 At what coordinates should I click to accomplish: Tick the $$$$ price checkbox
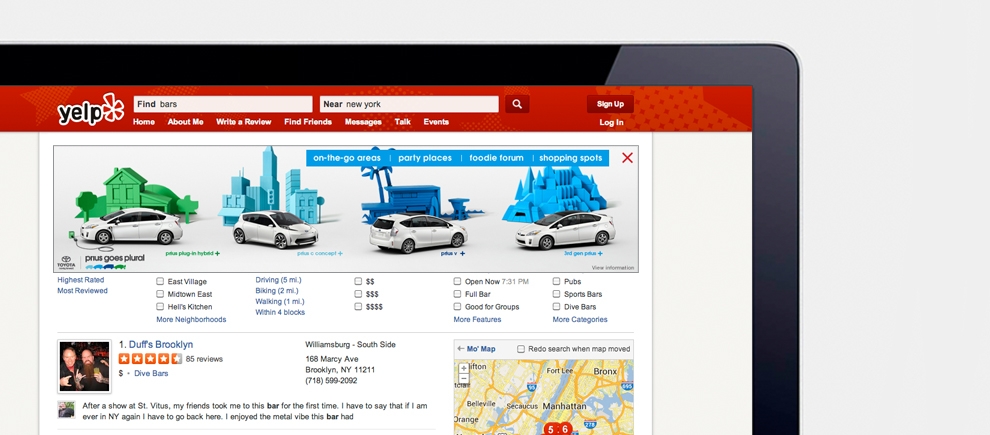pyautogui.click(x=358, y=307)
